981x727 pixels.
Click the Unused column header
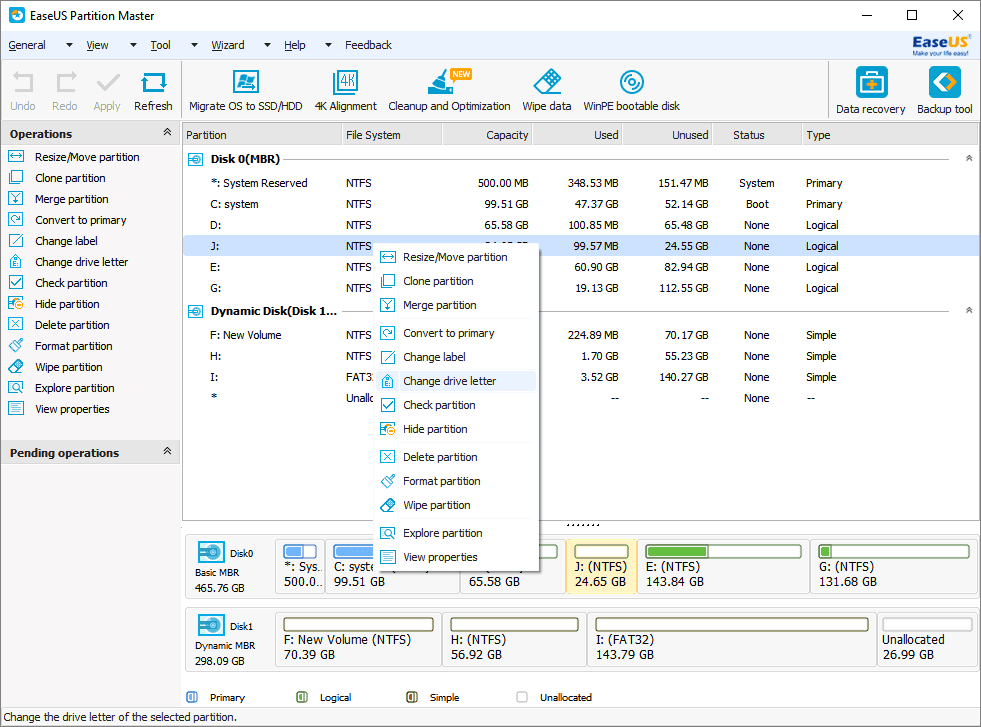pyautogui.click(x=667, y=135)
